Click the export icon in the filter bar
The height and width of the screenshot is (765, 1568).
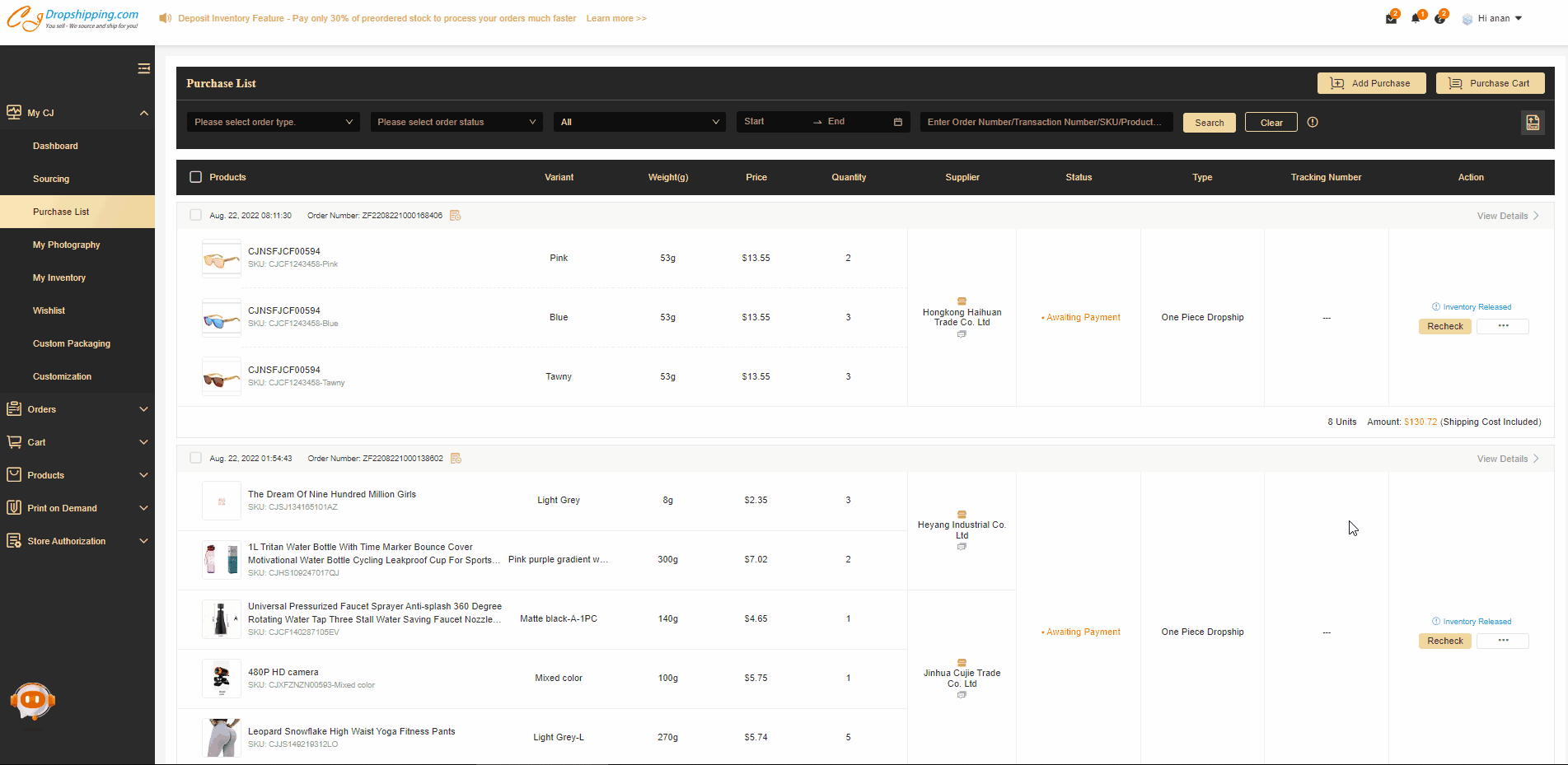pyautogui.click(x=1533, y=123)
